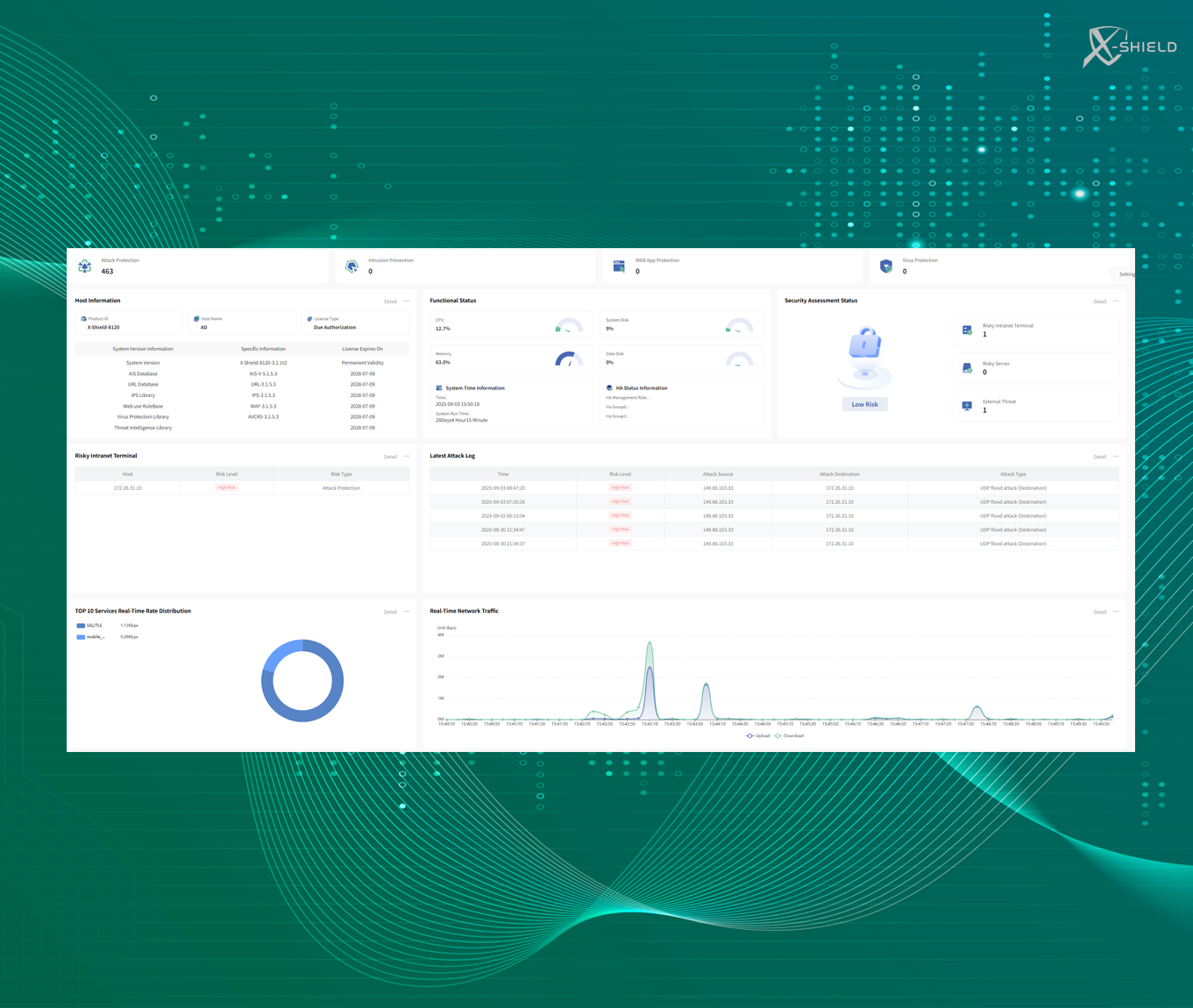This screenshot has width=1193, height=1008.
Task: Click the Attack Type column header
Action: click(x=1012, y=474)
